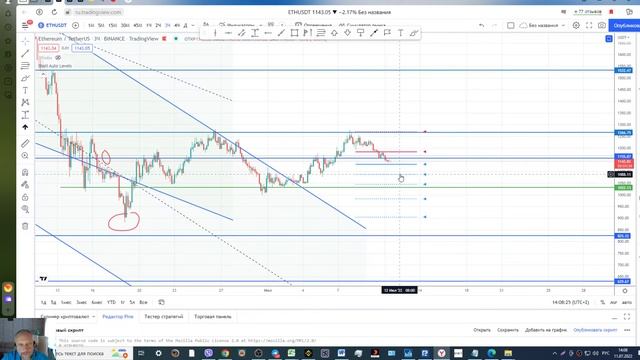Select the arrow icon tool in sidebar
640x360 pixels.
25,127
